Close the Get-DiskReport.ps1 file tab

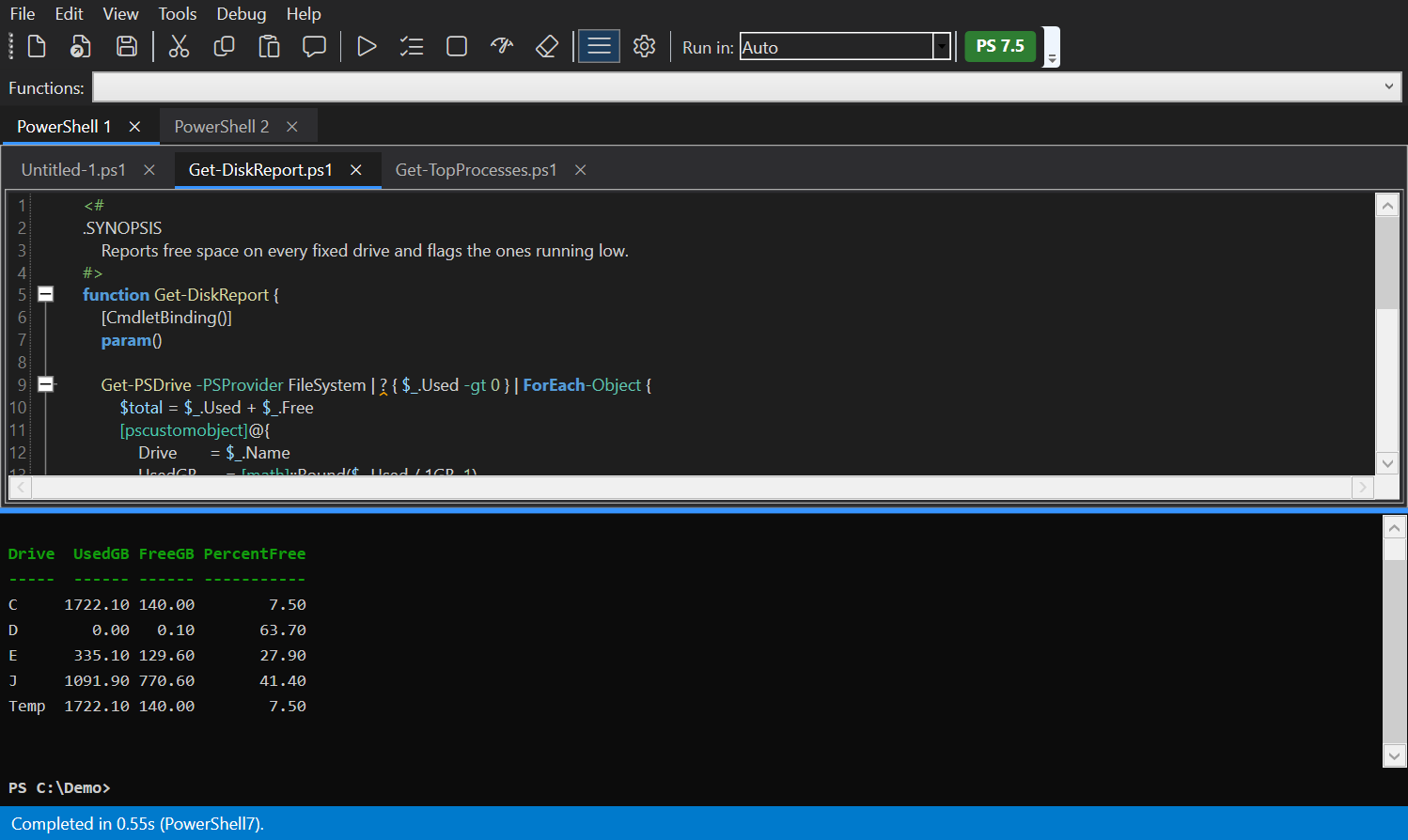[x=356, y=170]
